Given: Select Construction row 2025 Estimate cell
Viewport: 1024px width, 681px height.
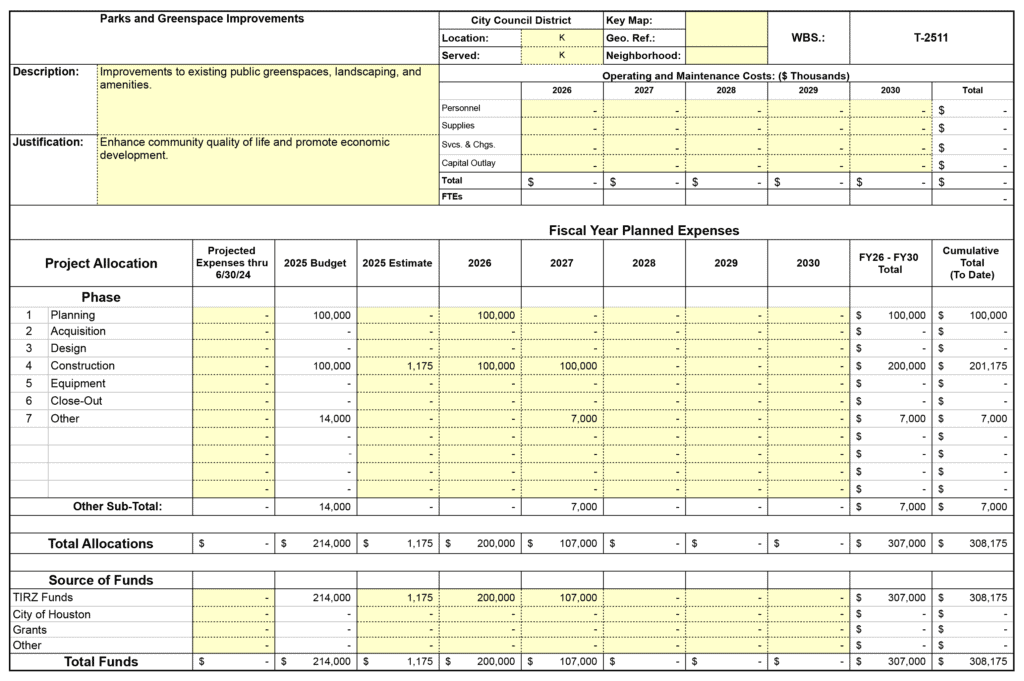Looking at the screenshot, I should click(x=397, y=366).
